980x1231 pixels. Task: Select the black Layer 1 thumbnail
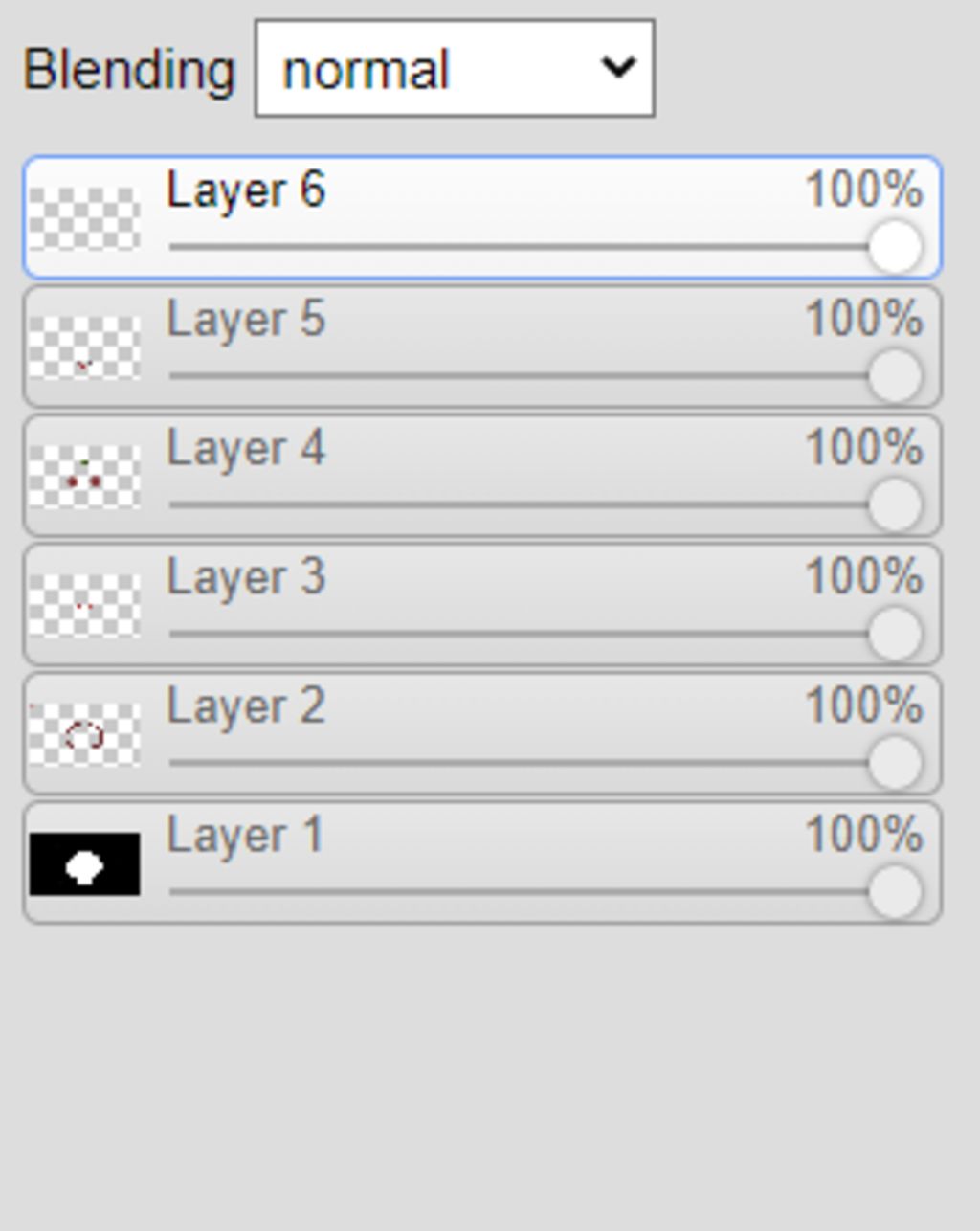pyautogui.click(x=84, y=864)
